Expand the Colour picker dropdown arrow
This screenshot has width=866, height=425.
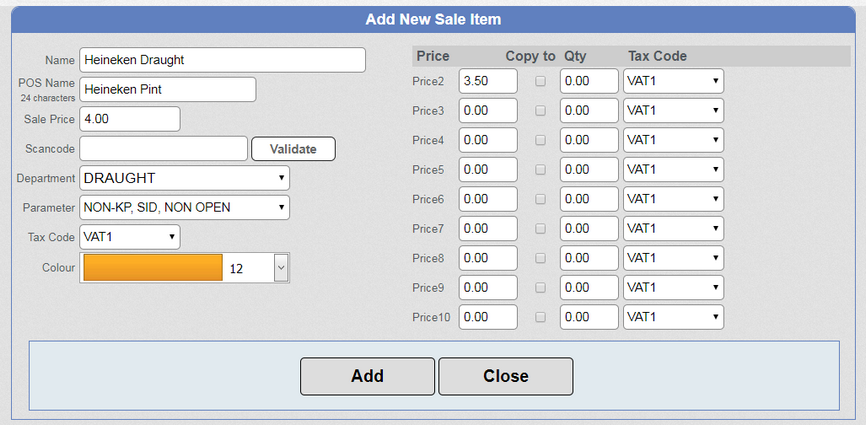click(281, 268)
